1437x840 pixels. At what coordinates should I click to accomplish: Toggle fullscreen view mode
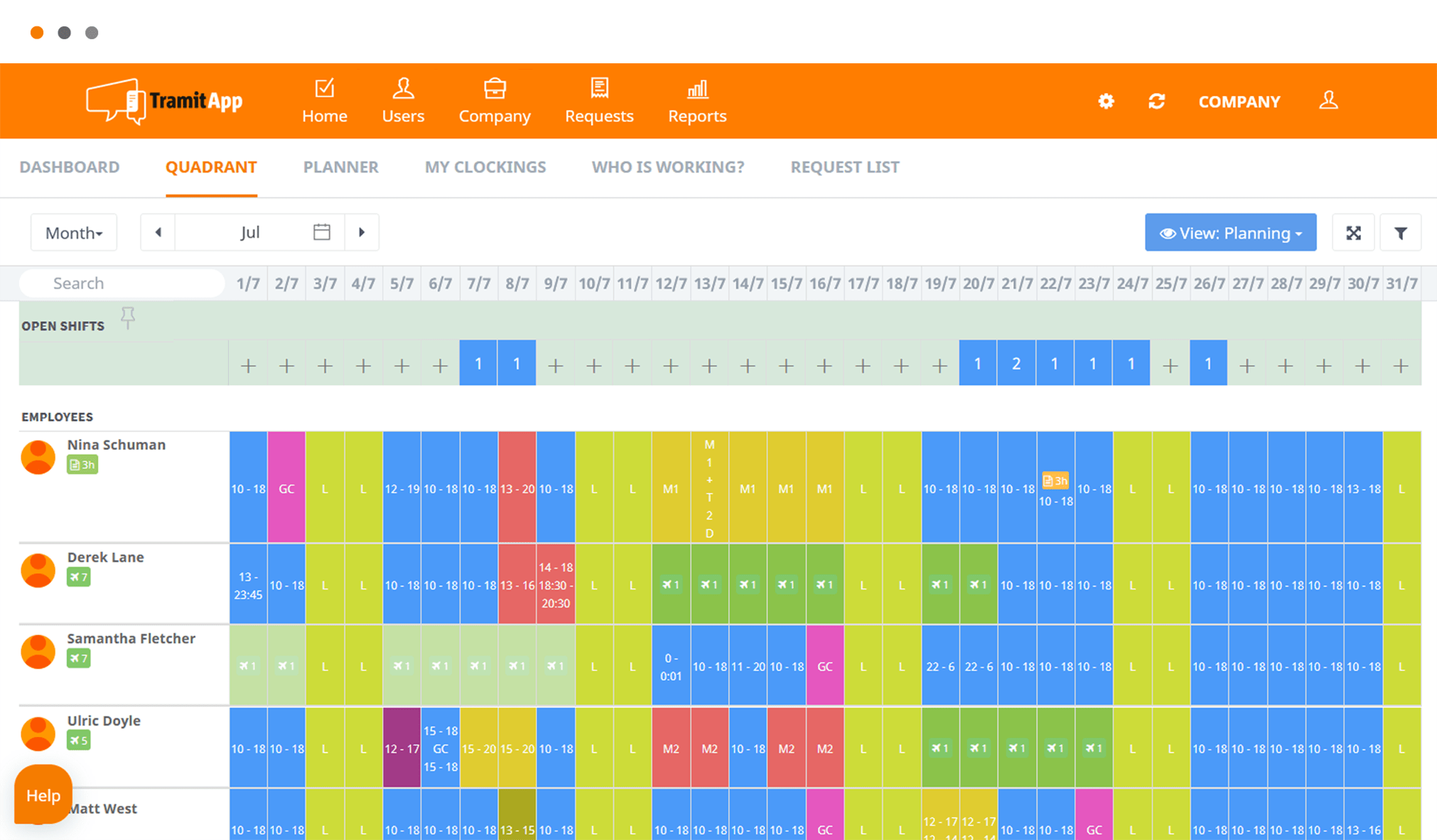pyautogui.click(x=1353, y=232)
